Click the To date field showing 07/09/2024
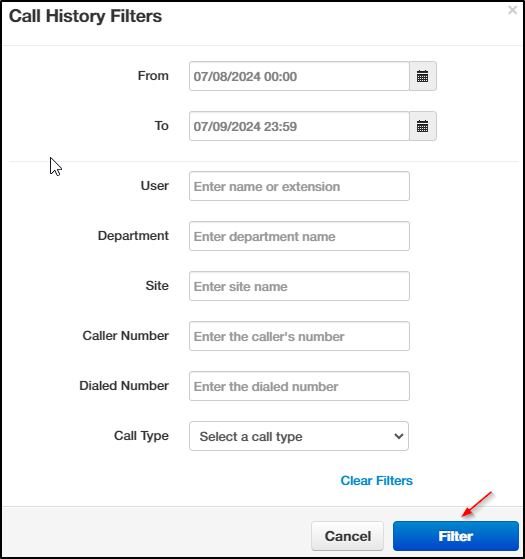Screen dimensions: 525x559 [x=299, y=126]
